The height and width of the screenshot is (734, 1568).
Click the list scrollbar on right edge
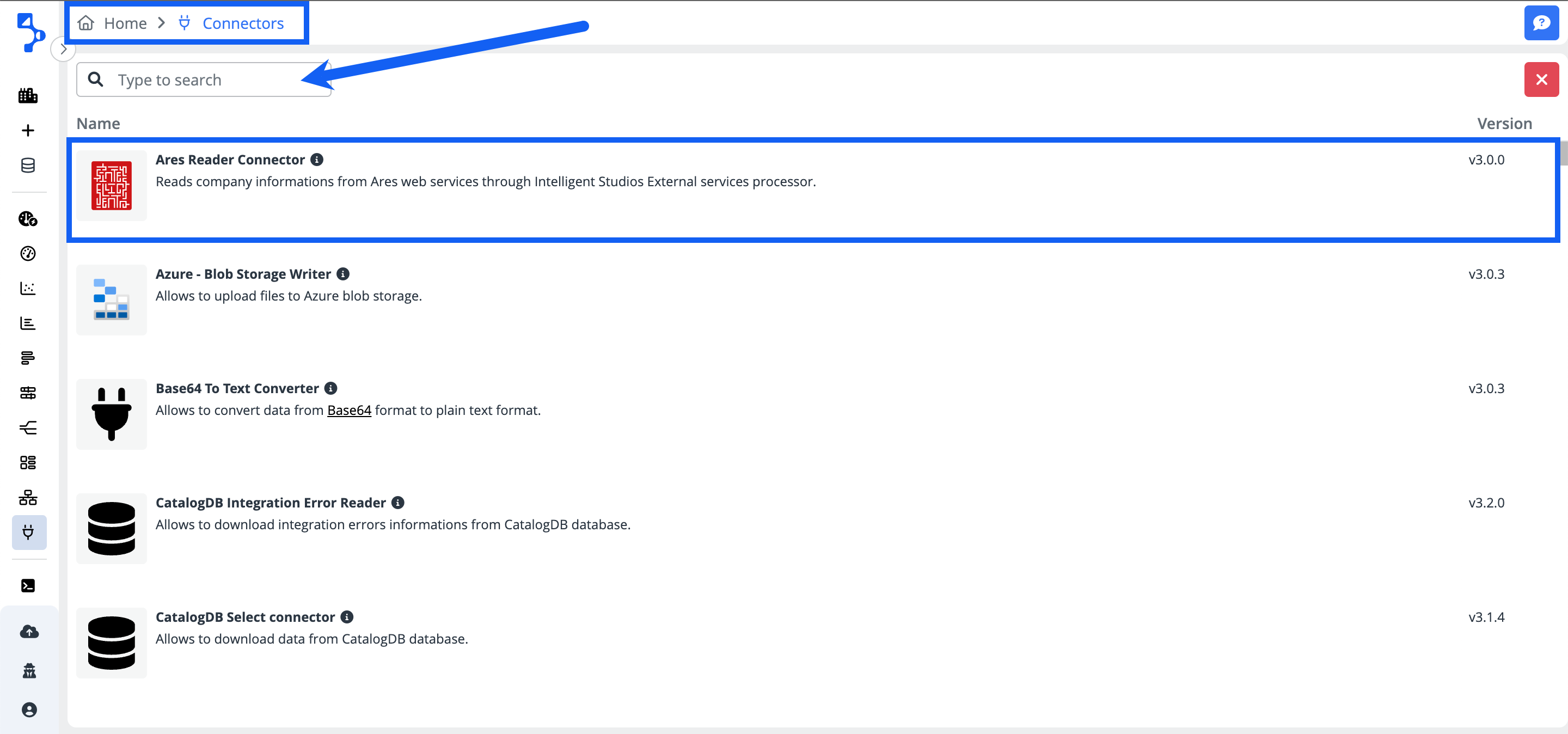click(1563, 154)
